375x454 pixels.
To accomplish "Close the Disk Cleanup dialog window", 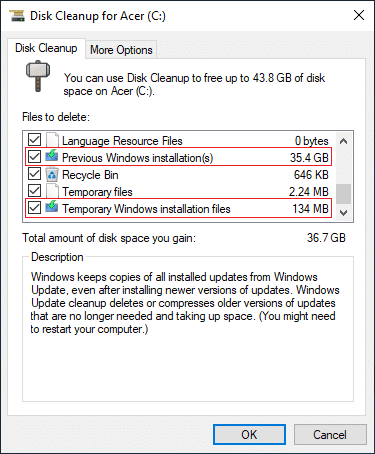I will pyautogui.click(x=359, y=15).
